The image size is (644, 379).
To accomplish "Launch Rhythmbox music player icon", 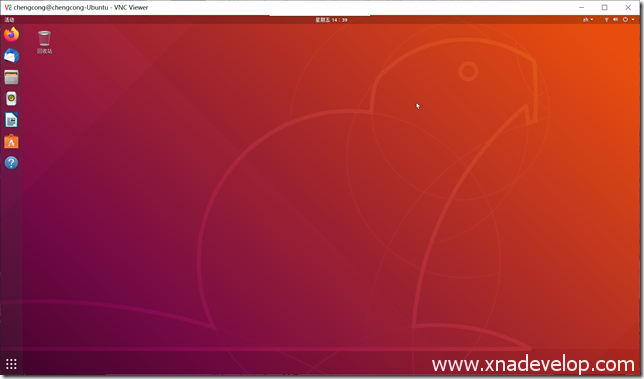I will click(x=12, y=99).
